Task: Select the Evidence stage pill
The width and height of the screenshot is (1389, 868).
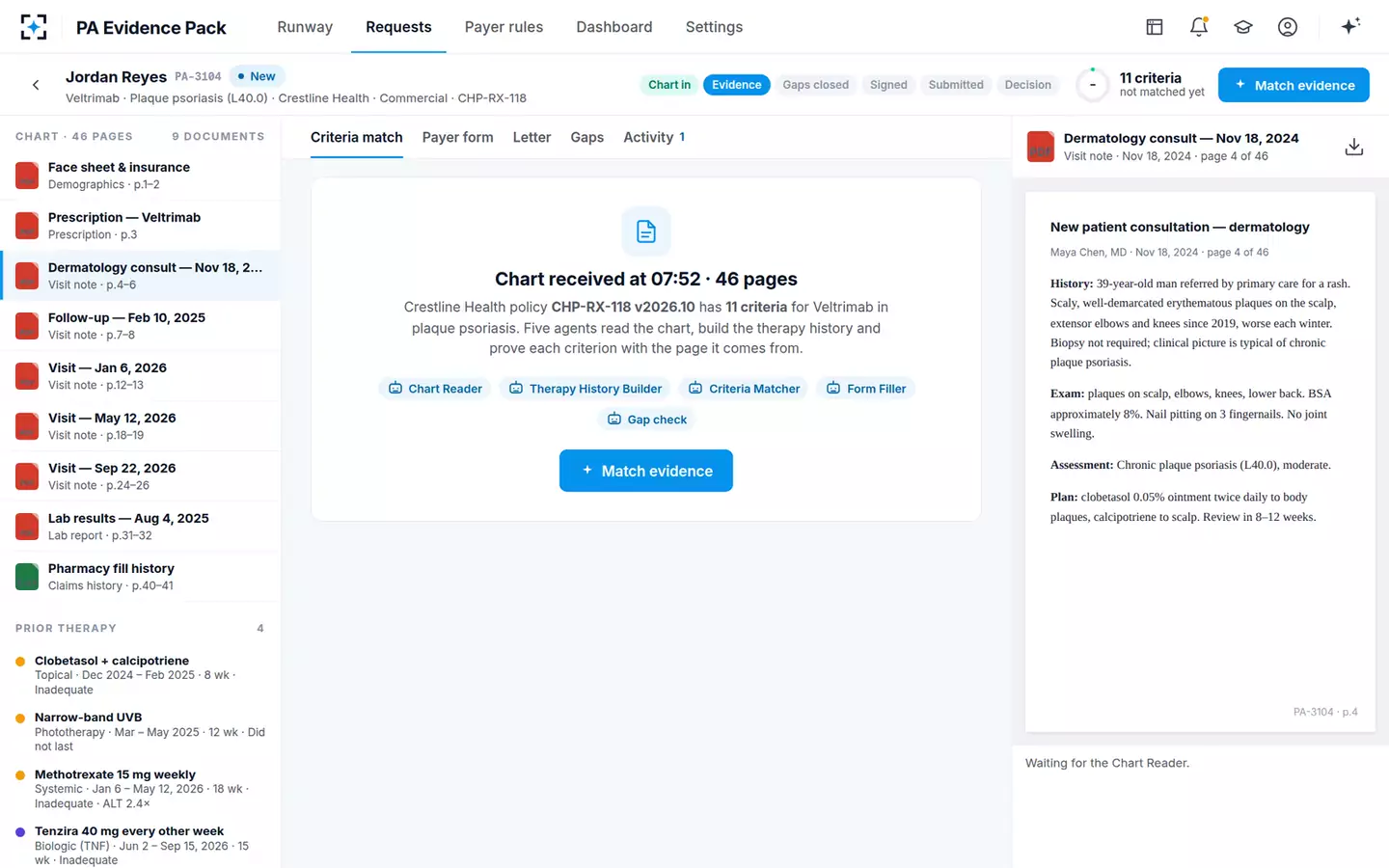Action: pos(737,85)
